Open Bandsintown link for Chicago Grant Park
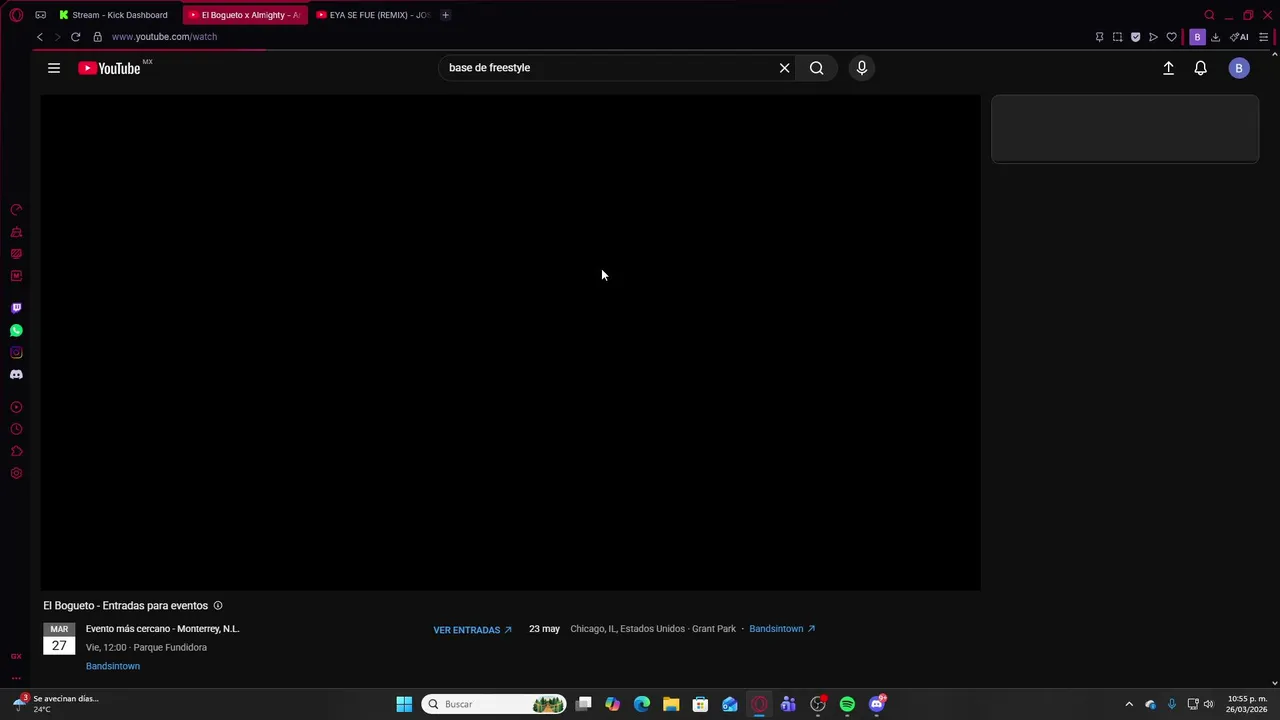 click(782, 629)
